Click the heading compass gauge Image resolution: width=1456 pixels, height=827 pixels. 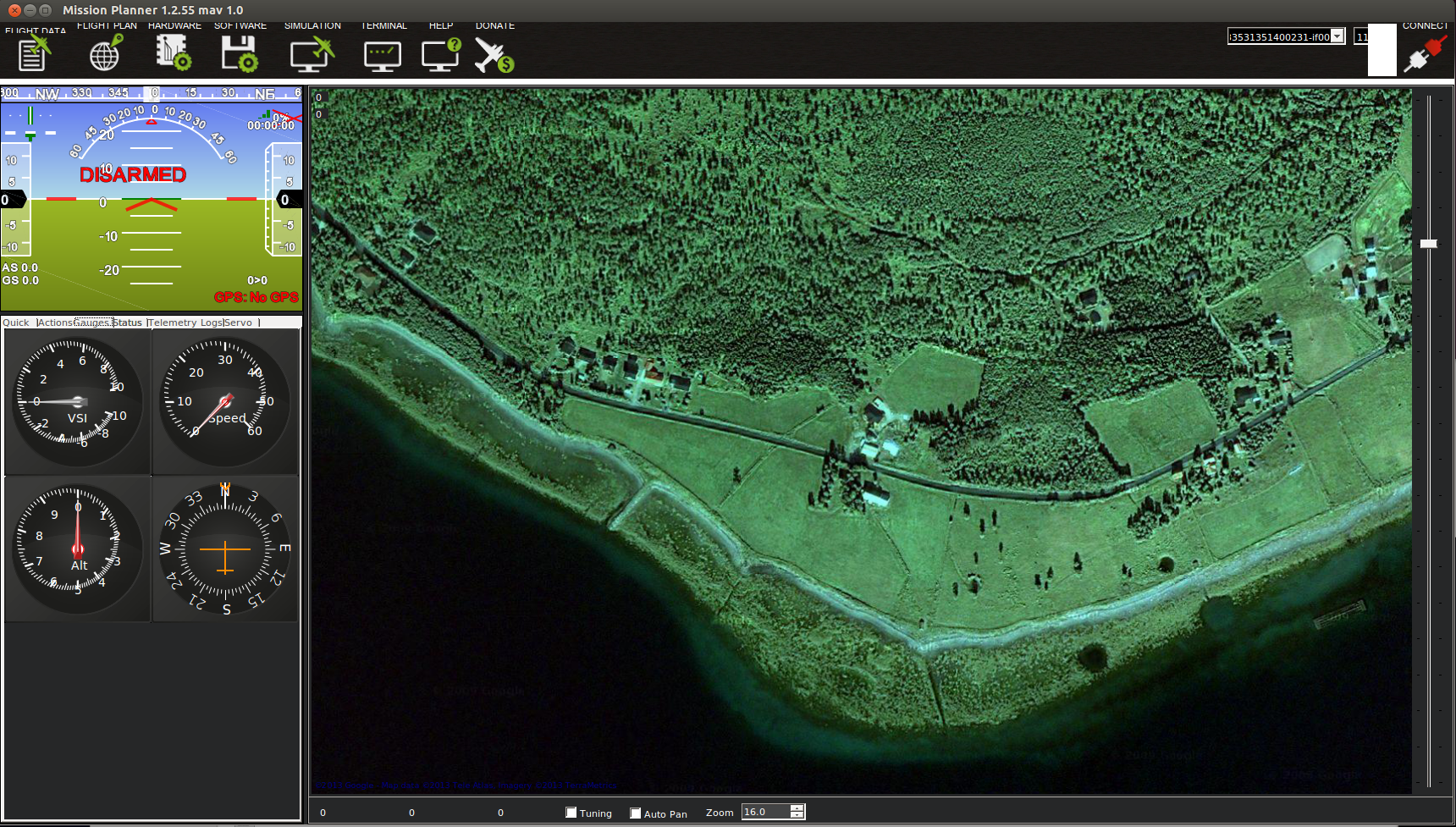225,549
